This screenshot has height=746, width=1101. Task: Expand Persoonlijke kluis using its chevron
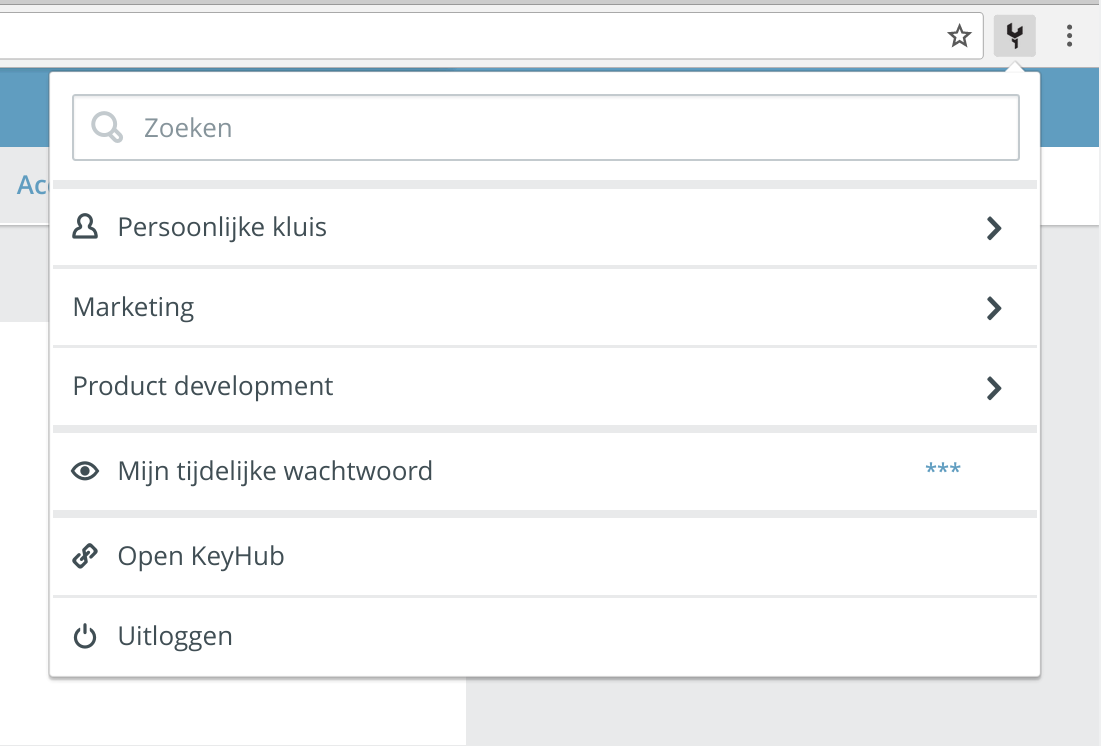click(x=994, y=228)
